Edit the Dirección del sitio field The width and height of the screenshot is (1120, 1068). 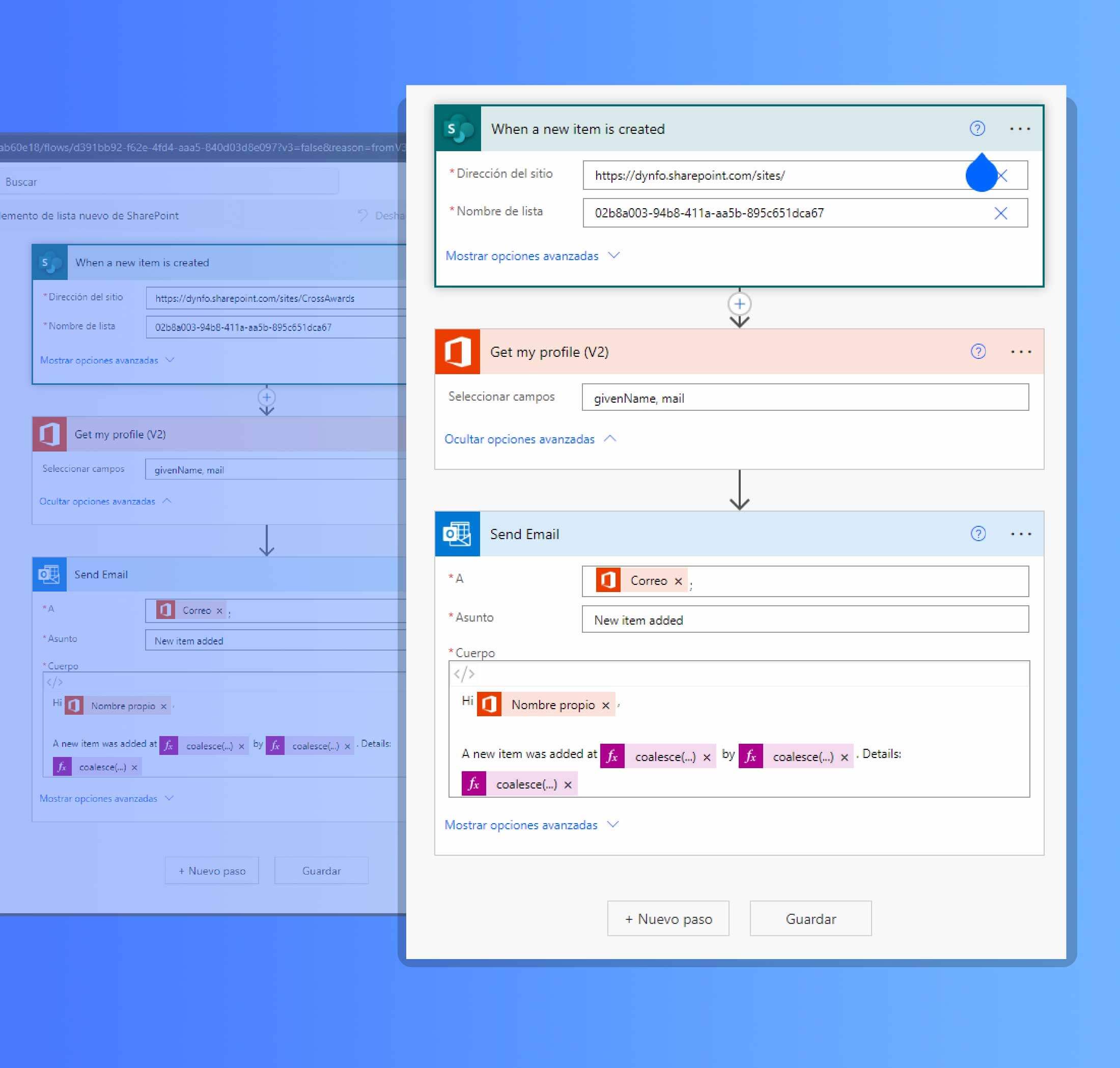(x=805, y=175)
